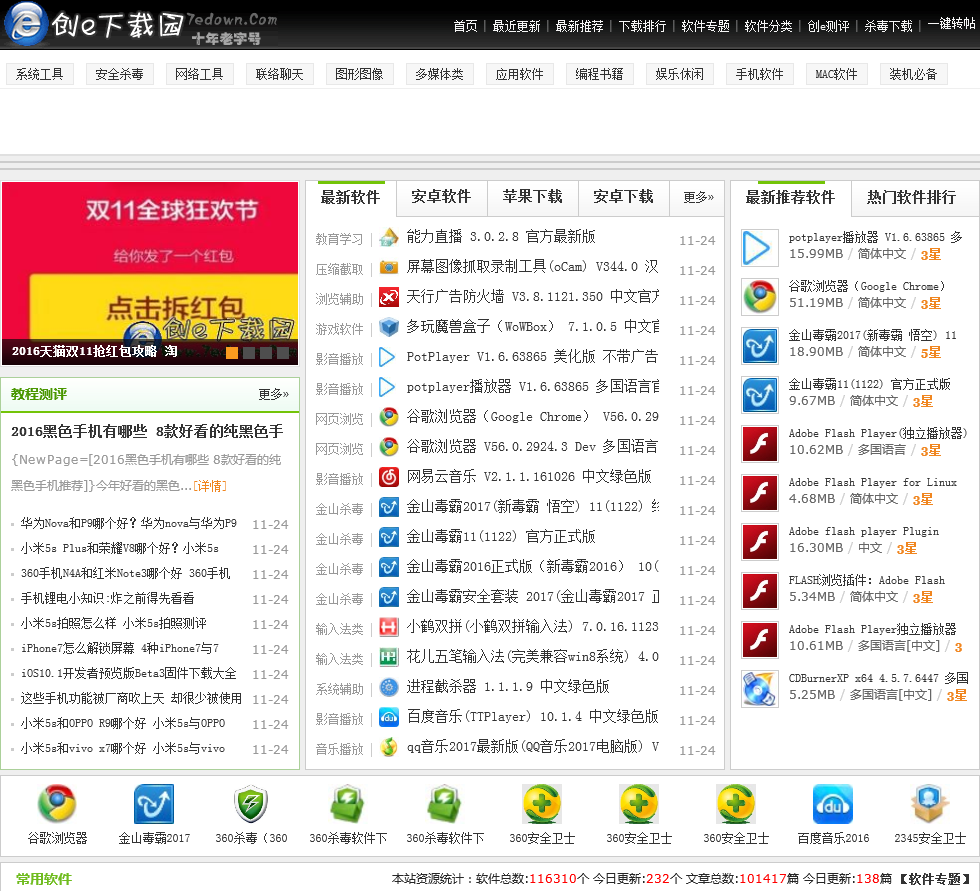Open 金山毒霸2017 icon in bottom strip
The width and height of the screenshot is (980, 891).
tap(154, 804)
